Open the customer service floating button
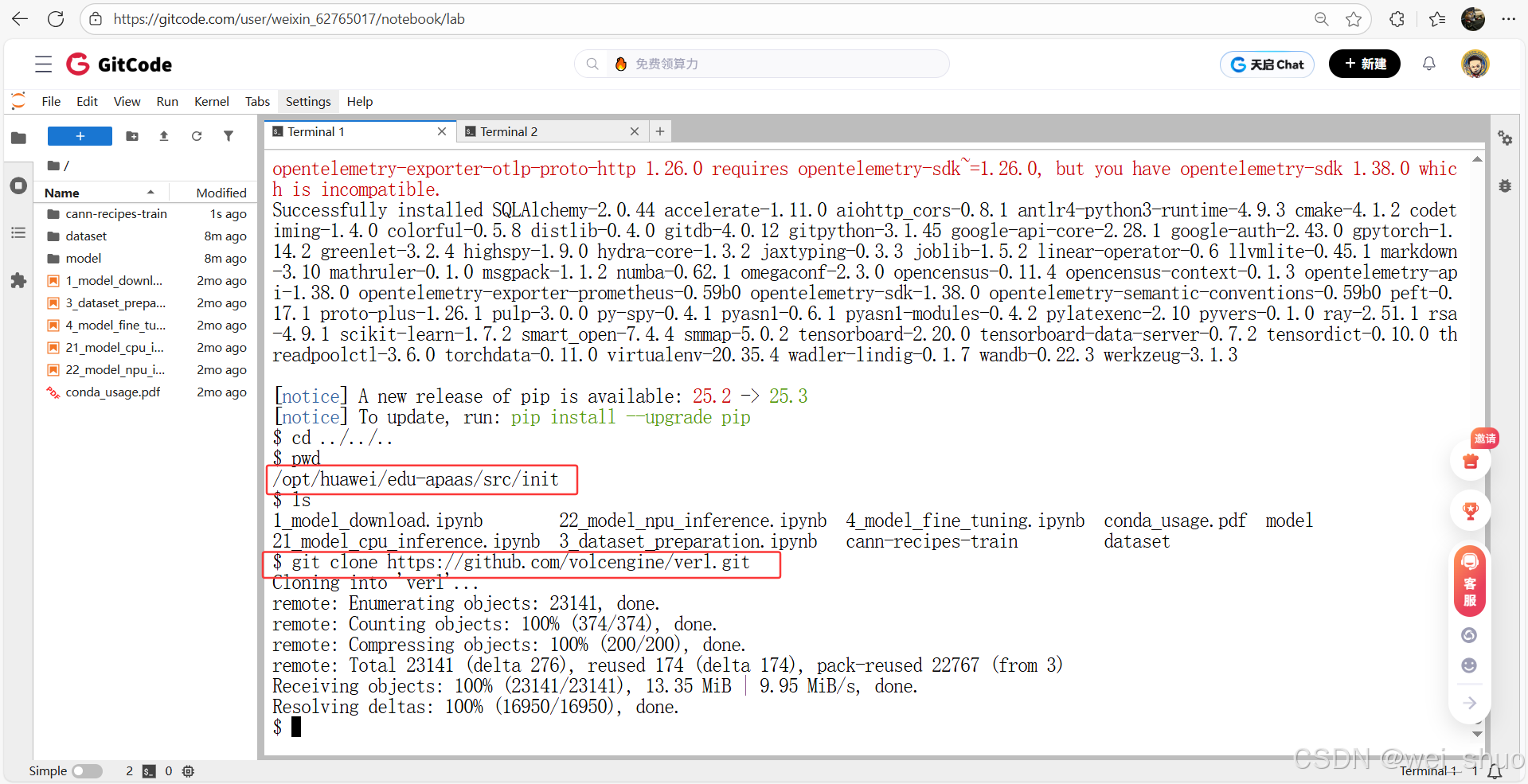The width and height of the screenshot is (1528, 784). [x=1470, y=581]
